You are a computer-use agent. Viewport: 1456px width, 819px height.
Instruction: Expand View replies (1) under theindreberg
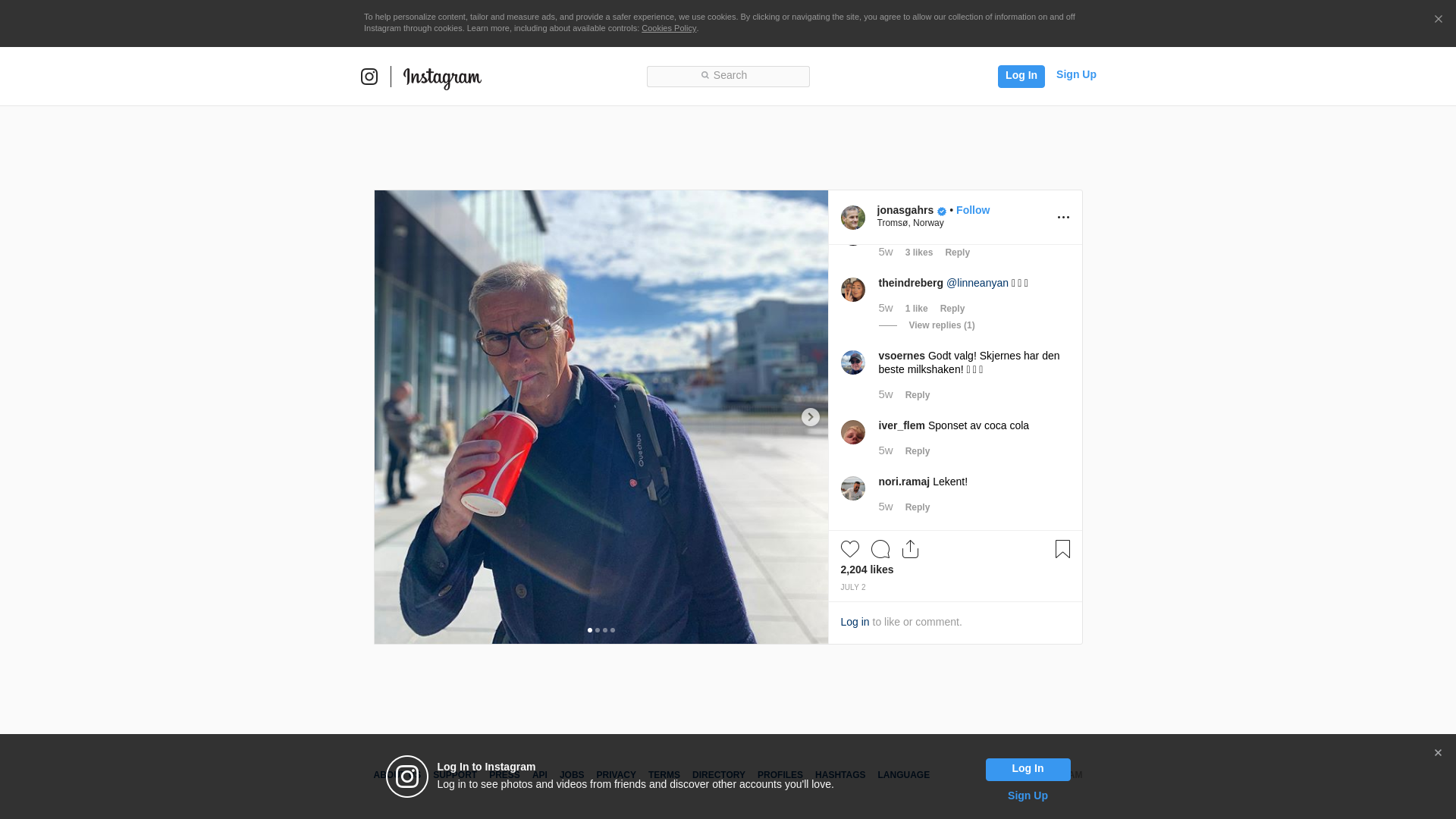coord(941,325)
